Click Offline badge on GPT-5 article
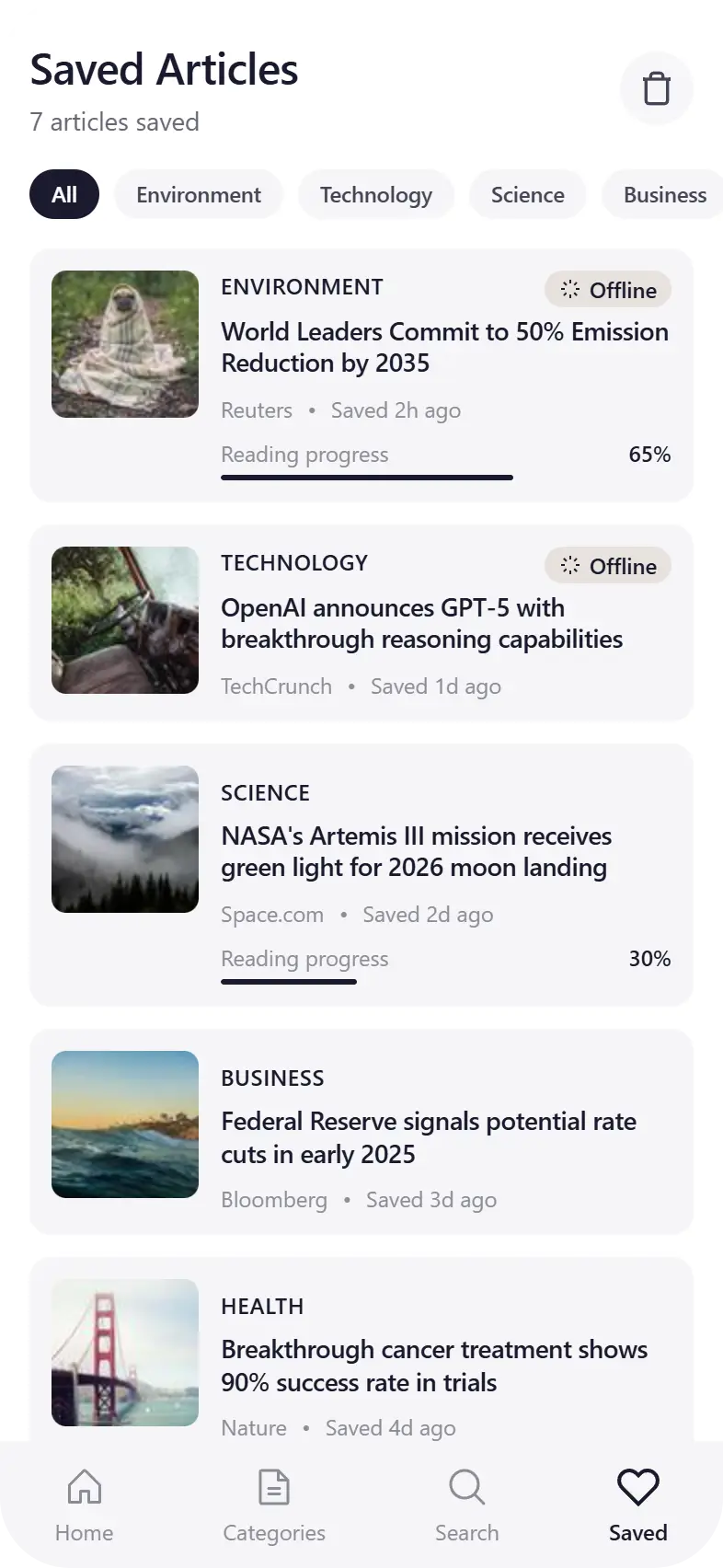This screenshot has height=1568, width=723. (x=608, y=566)
